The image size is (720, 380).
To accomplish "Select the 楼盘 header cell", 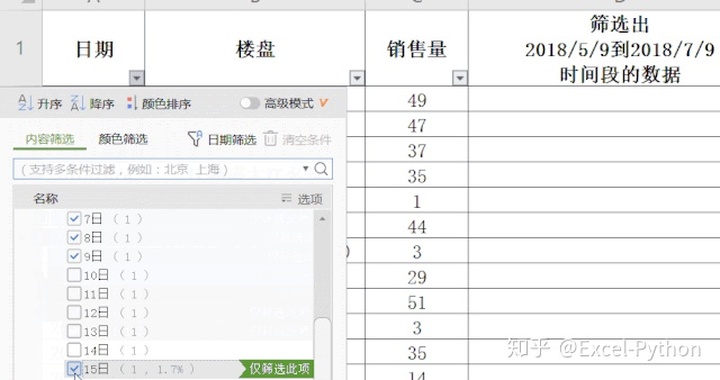I will pyautogui.click(x=255, y=48).
